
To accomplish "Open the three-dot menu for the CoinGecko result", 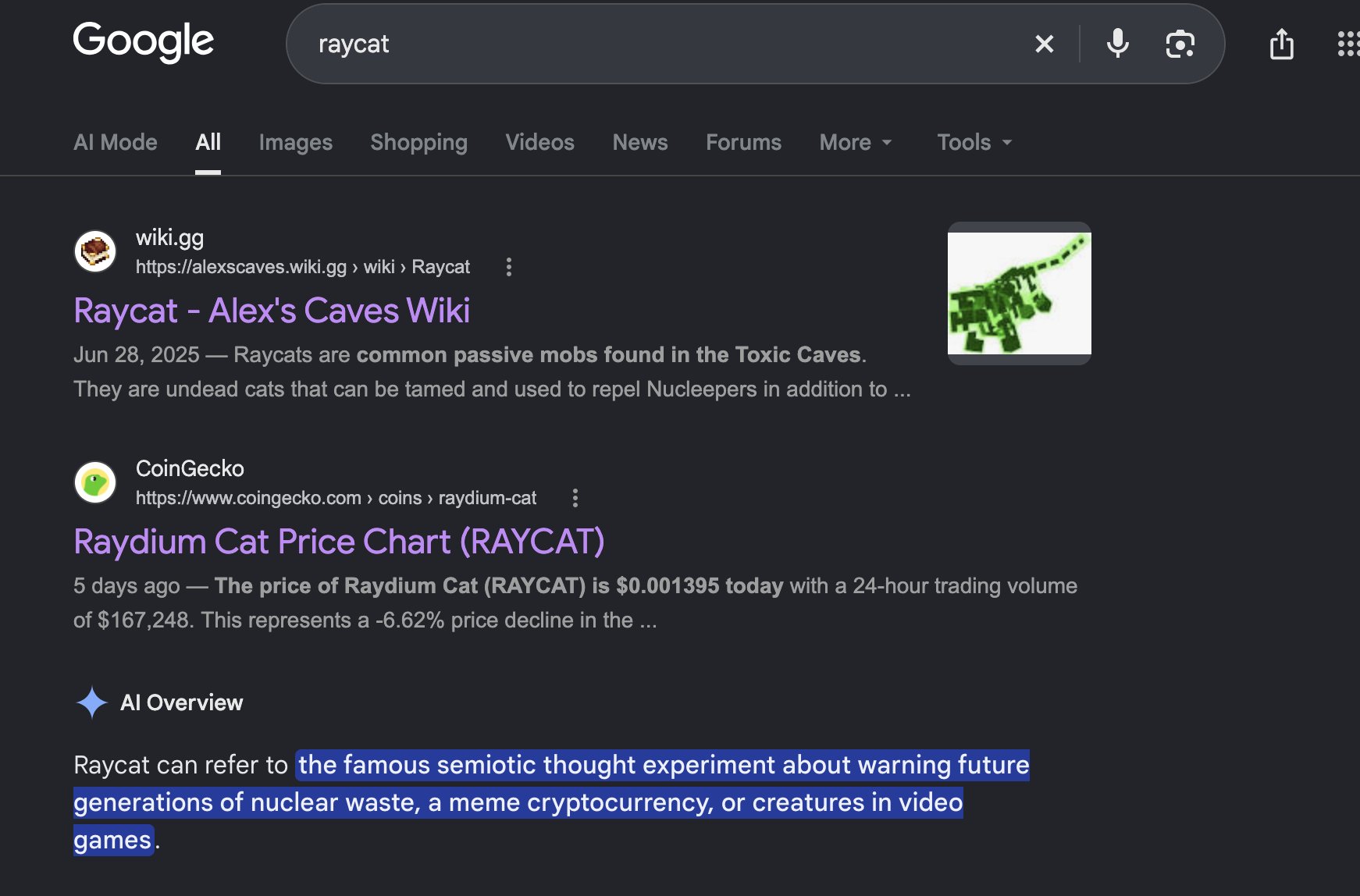I will 575,498.
